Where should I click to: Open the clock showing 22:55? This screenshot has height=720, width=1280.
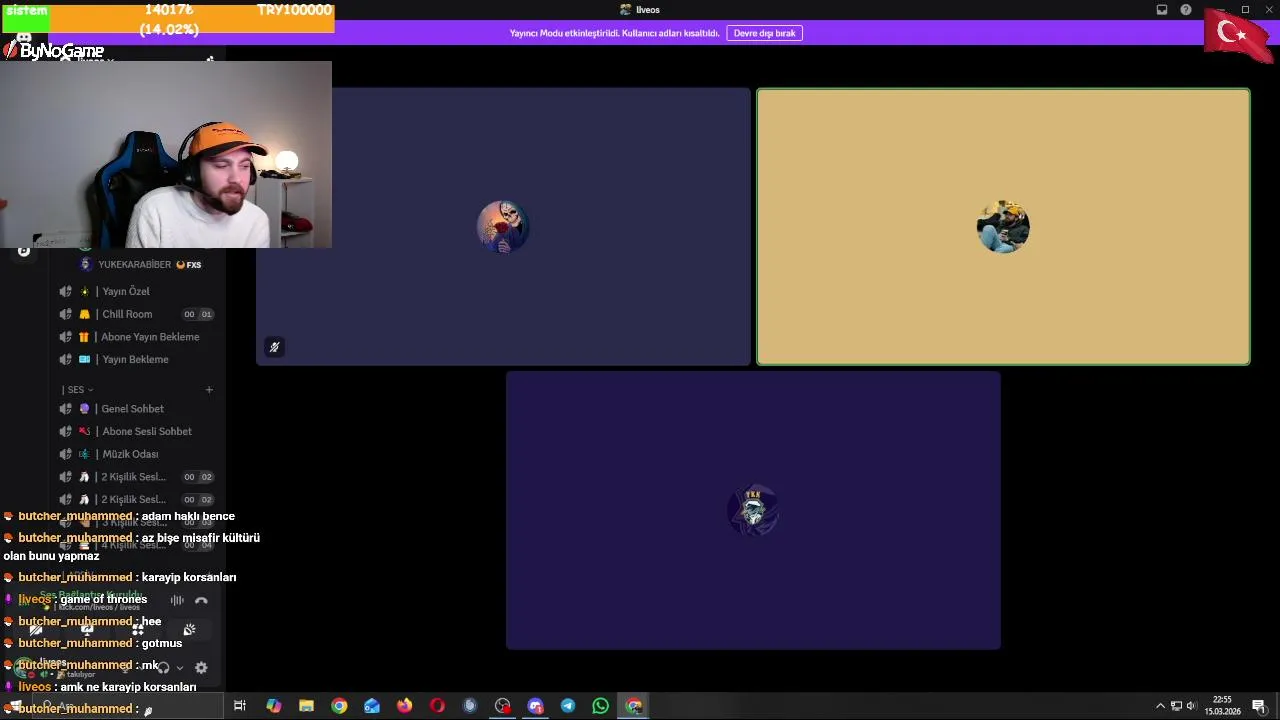(1222, 706)
